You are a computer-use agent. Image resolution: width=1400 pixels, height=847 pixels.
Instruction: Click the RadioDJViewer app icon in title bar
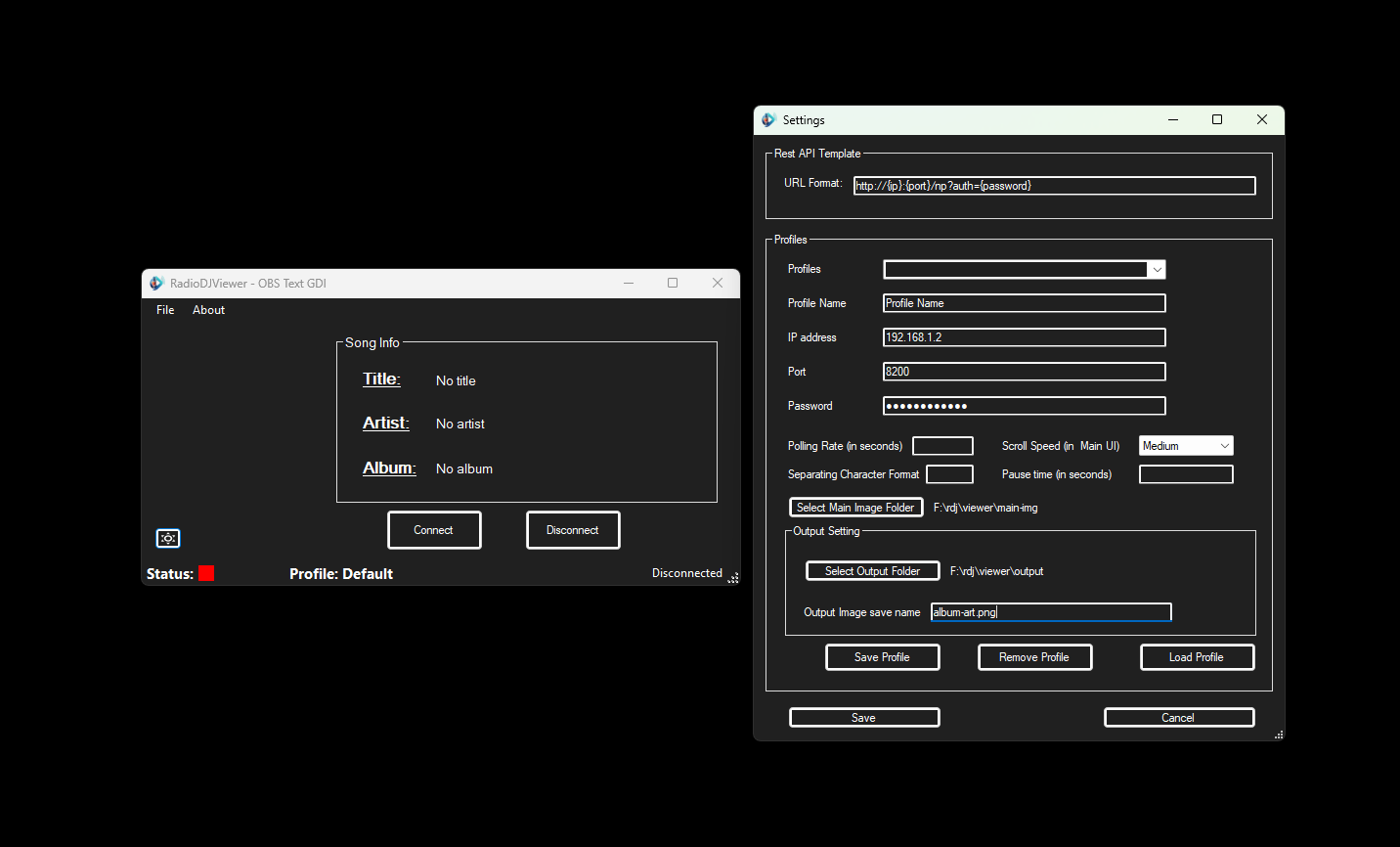click(156, 284)
